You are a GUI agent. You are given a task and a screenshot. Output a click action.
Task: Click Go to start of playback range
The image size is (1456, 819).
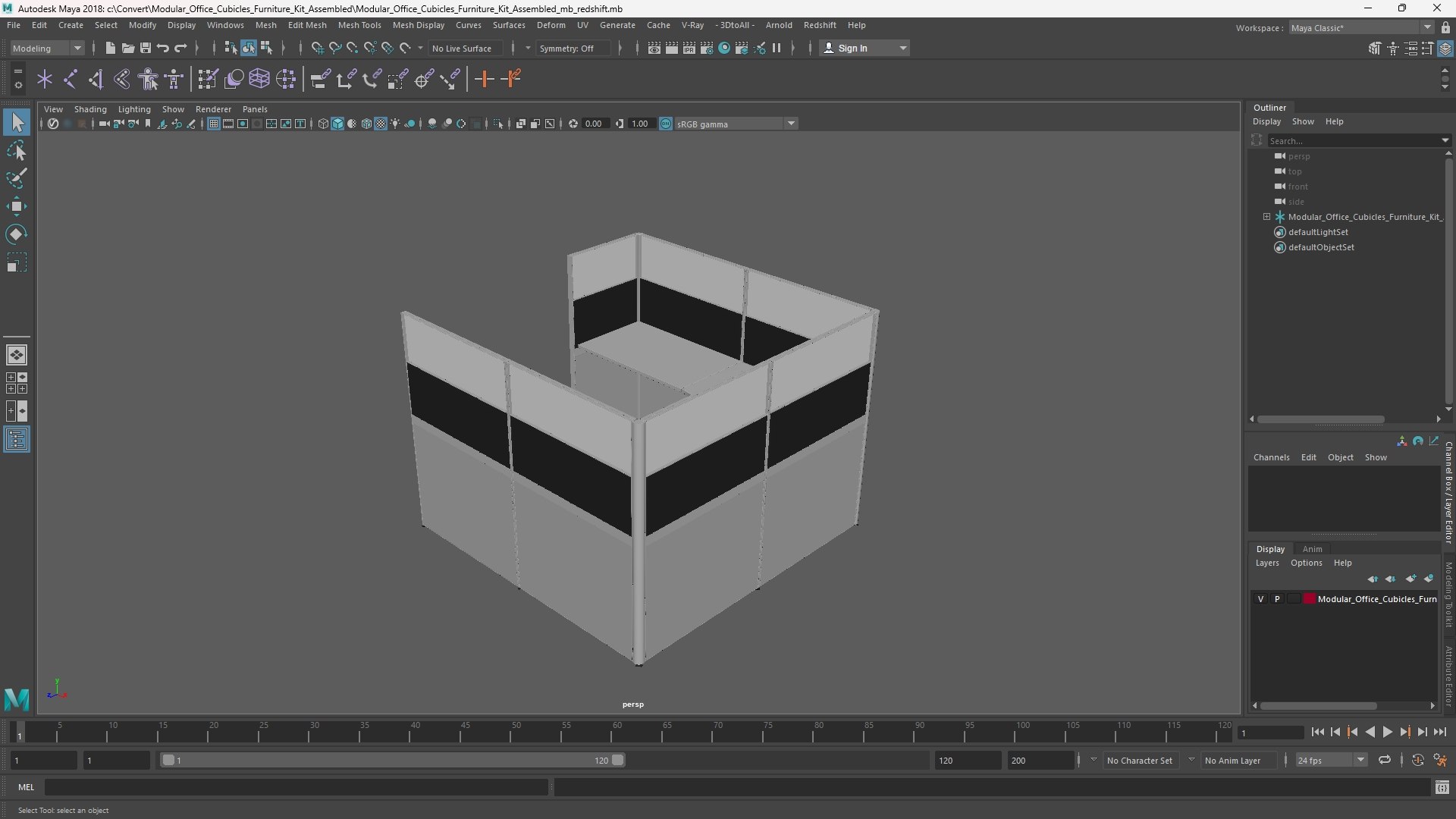1317,732
